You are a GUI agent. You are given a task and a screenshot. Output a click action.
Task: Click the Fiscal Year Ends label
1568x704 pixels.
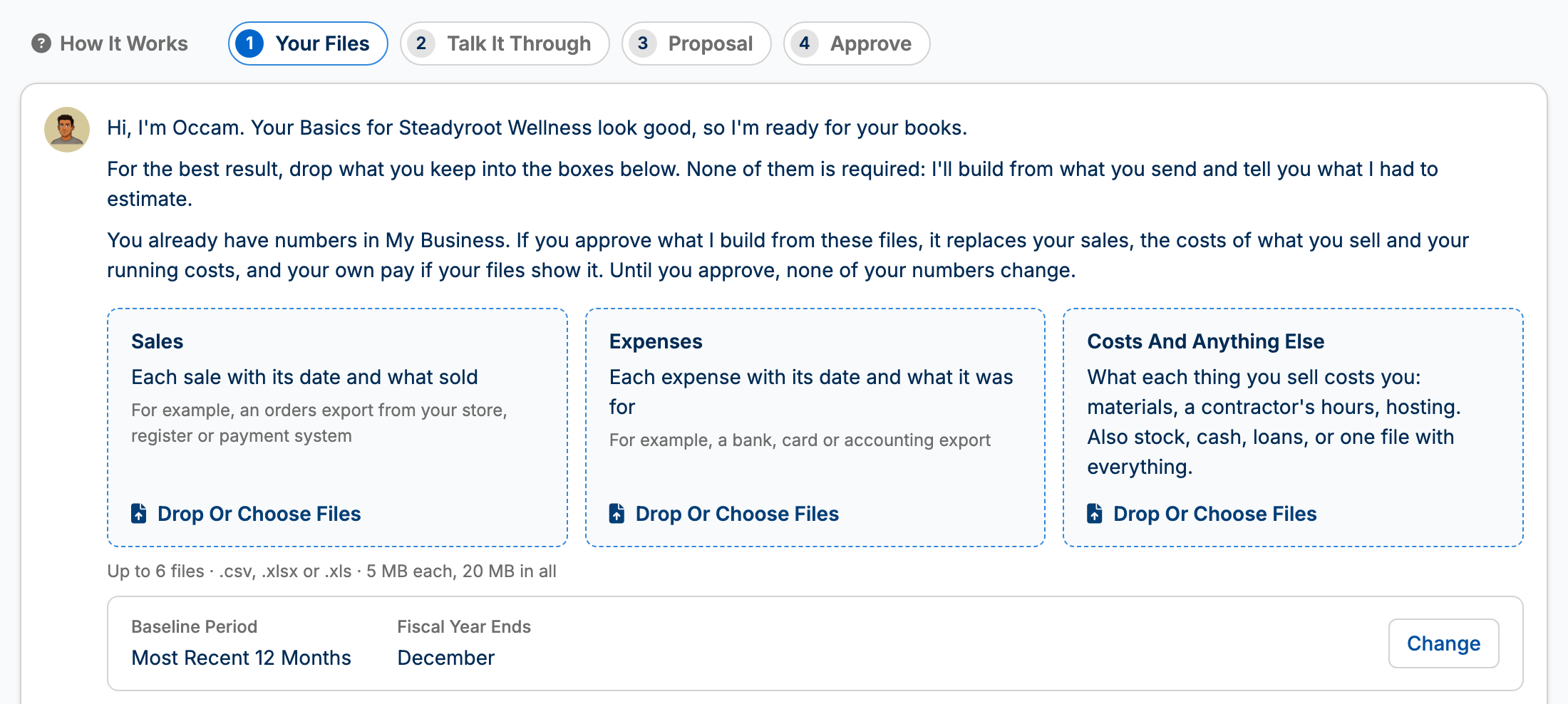click(464, 626)
